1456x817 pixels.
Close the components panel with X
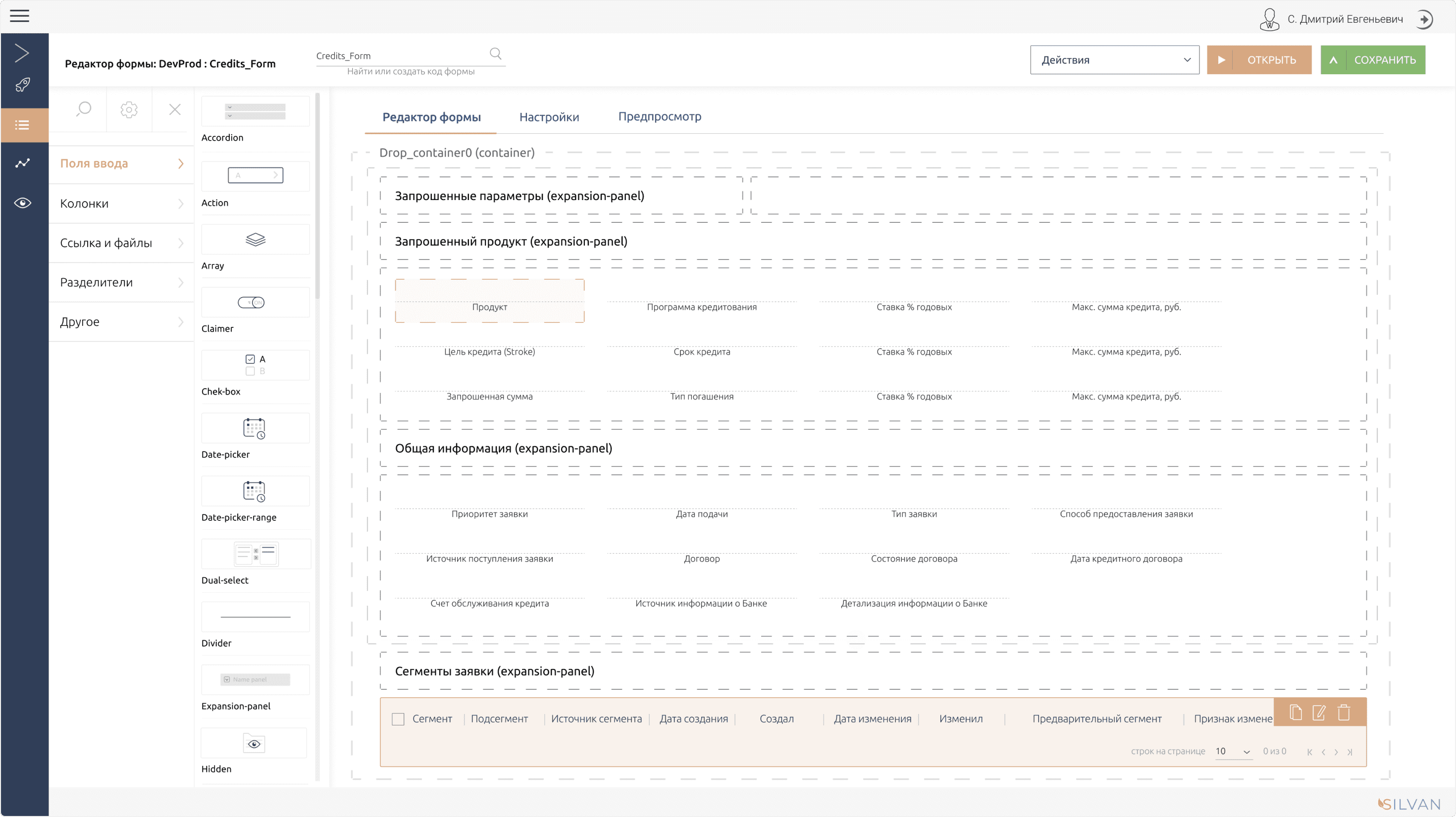(x=175, y=109)
